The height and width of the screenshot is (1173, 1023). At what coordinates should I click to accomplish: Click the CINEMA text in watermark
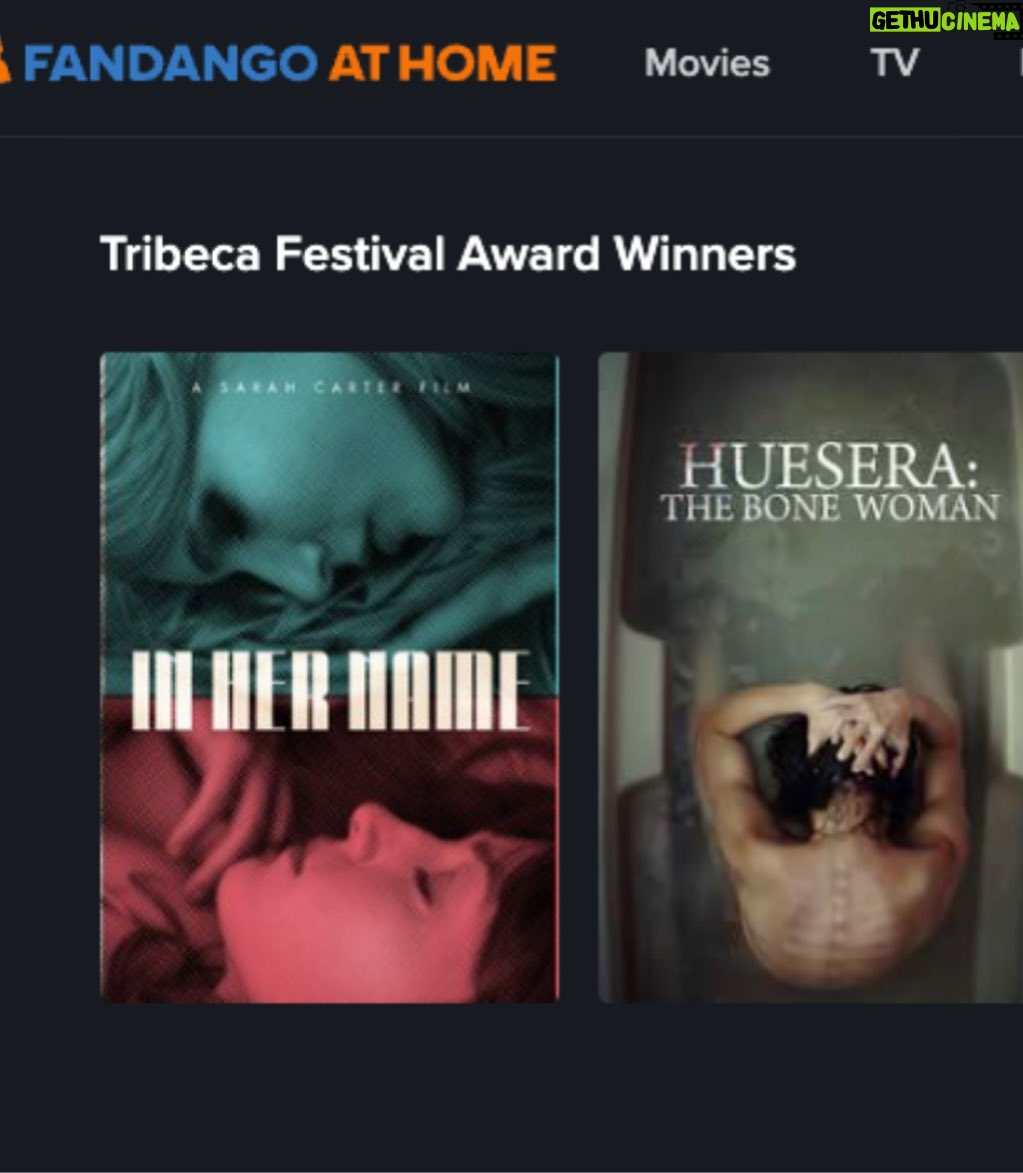click(980, 22)
